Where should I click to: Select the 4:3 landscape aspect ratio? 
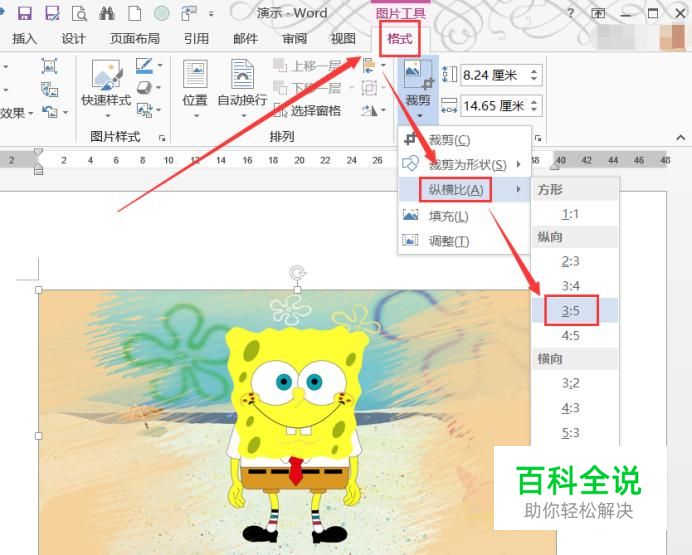(574, 408)
